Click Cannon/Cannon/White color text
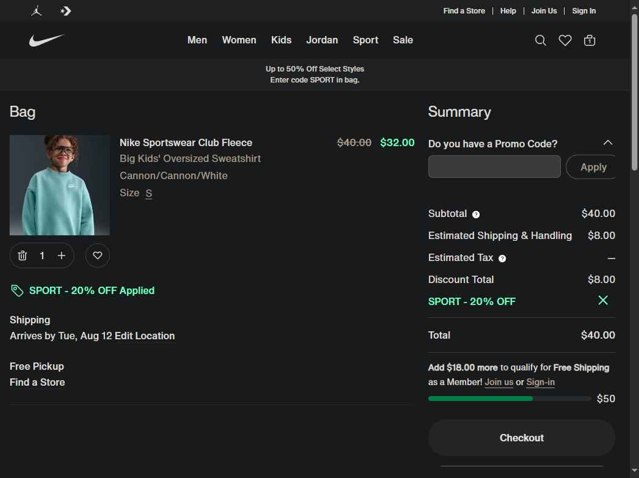This screenshot has height=478, width=639. point(174,176)
